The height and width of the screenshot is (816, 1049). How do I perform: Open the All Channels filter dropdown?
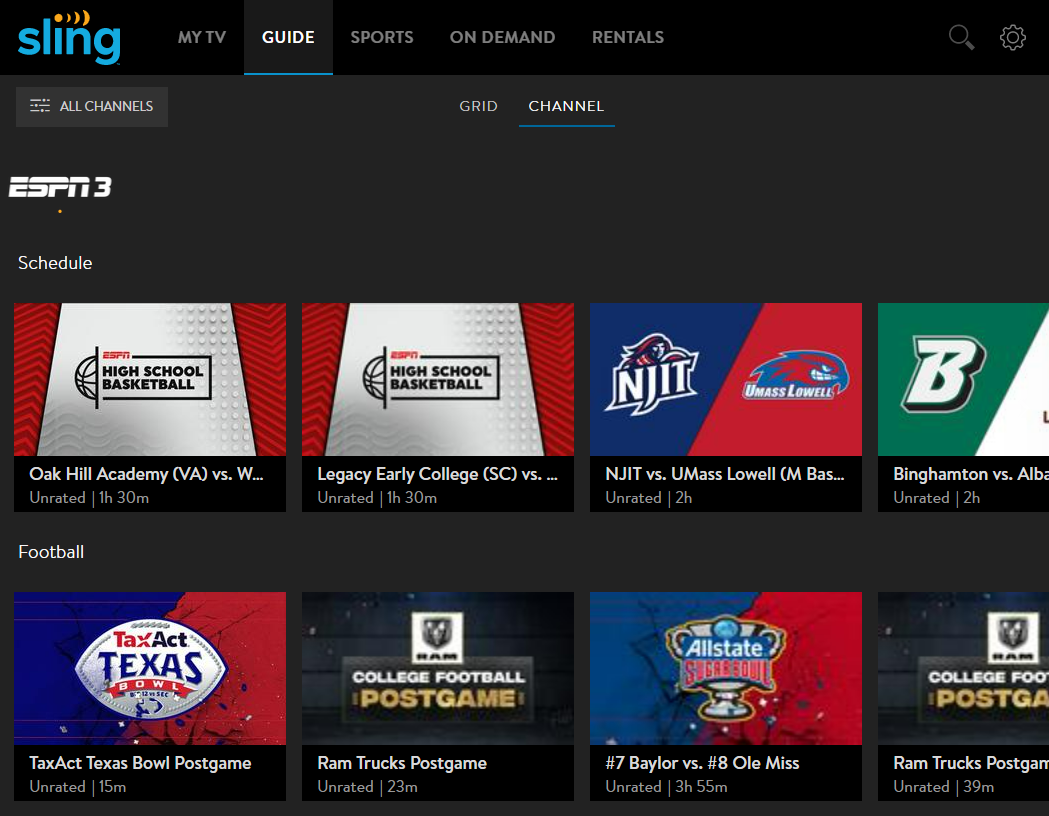click(92, 106)
